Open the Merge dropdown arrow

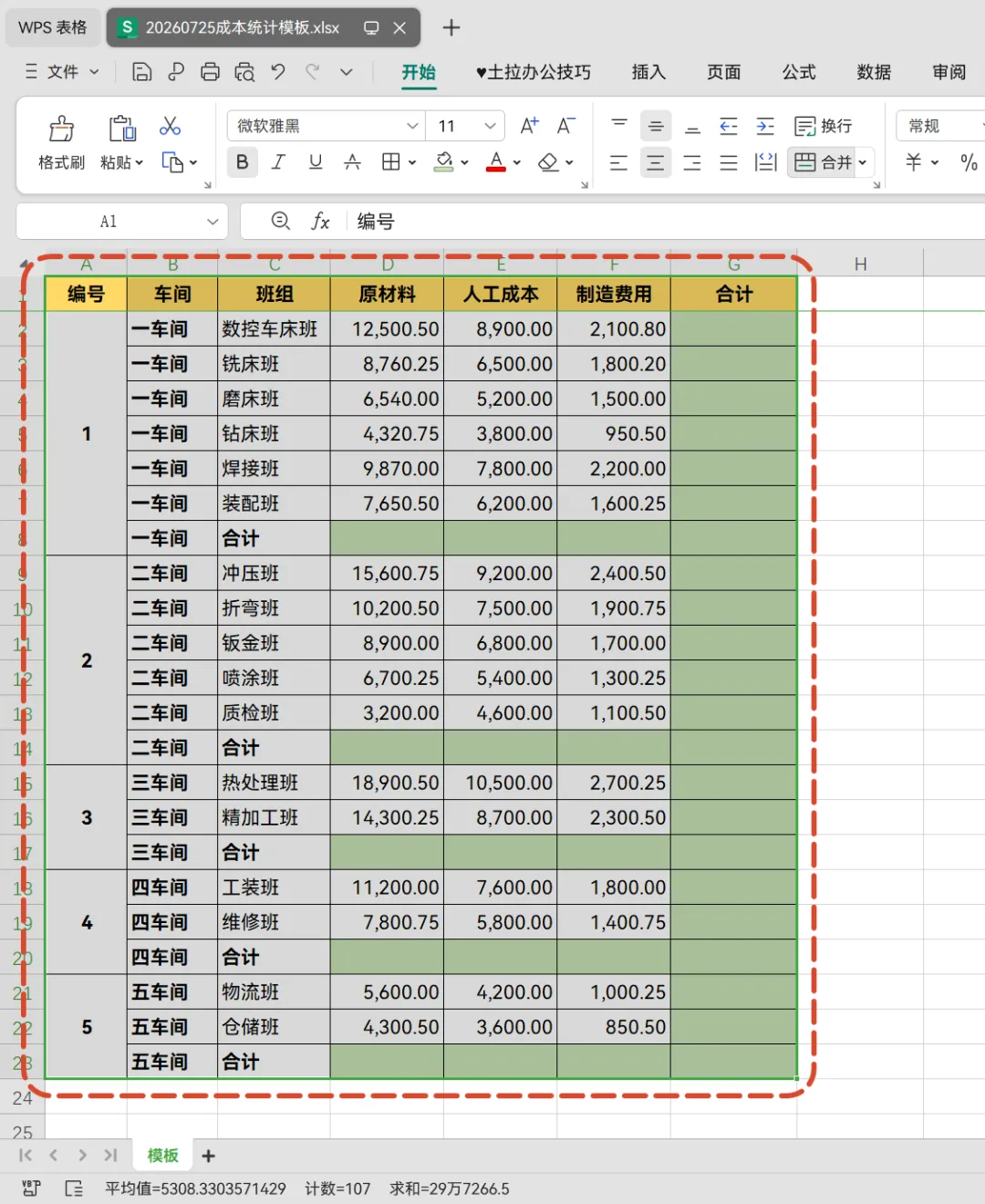[x=863, y=162]
